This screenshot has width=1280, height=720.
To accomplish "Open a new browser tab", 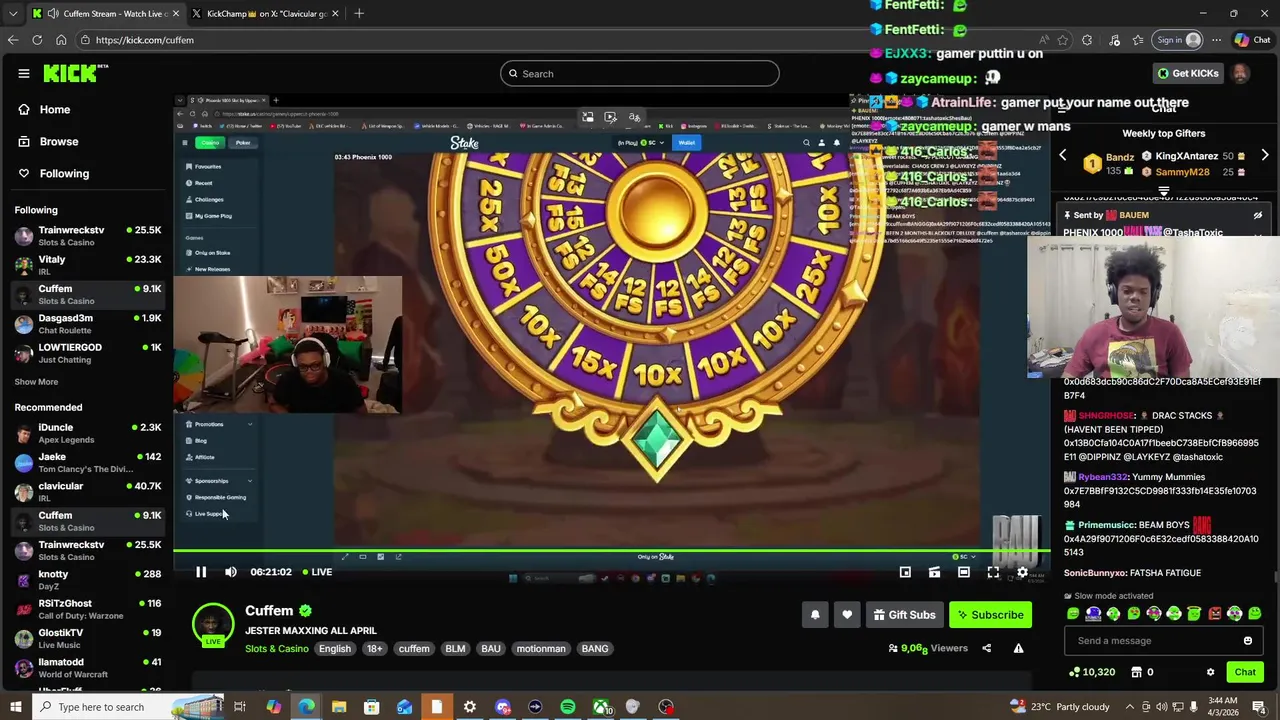I will [359, 14].
